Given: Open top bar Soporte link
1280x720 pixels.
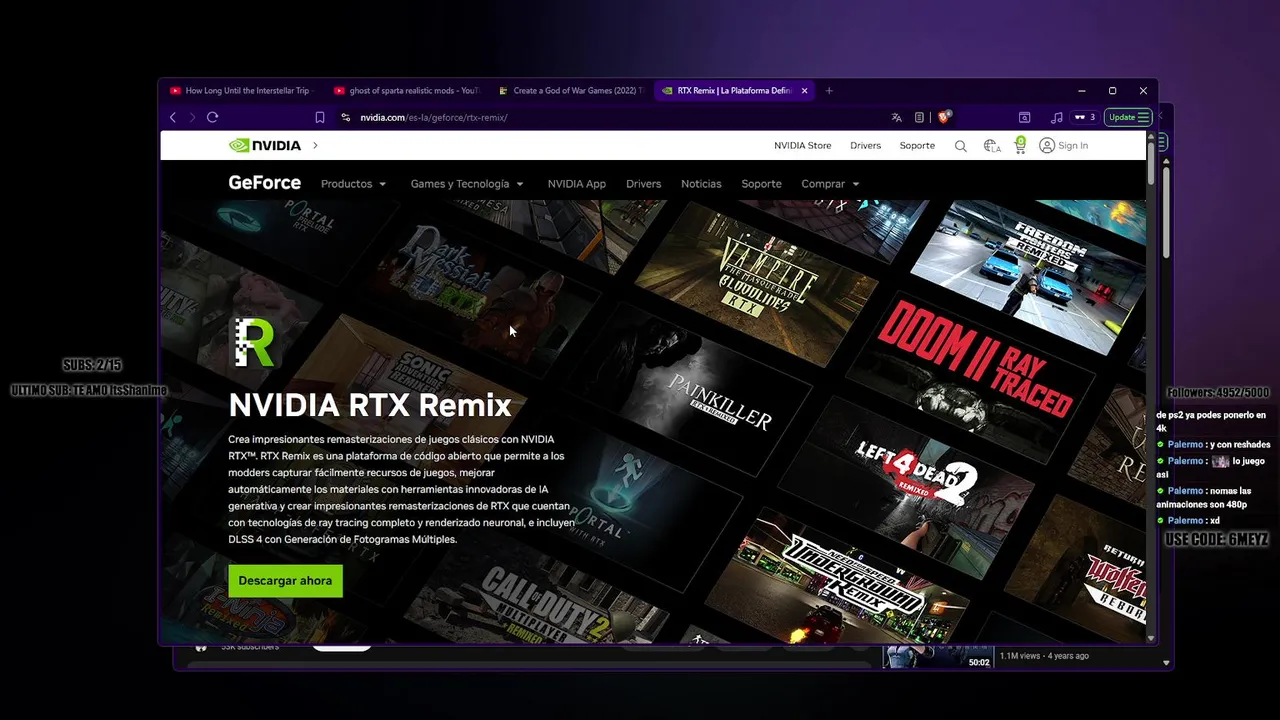Looking at the screenshot, I should pos(917,145).
